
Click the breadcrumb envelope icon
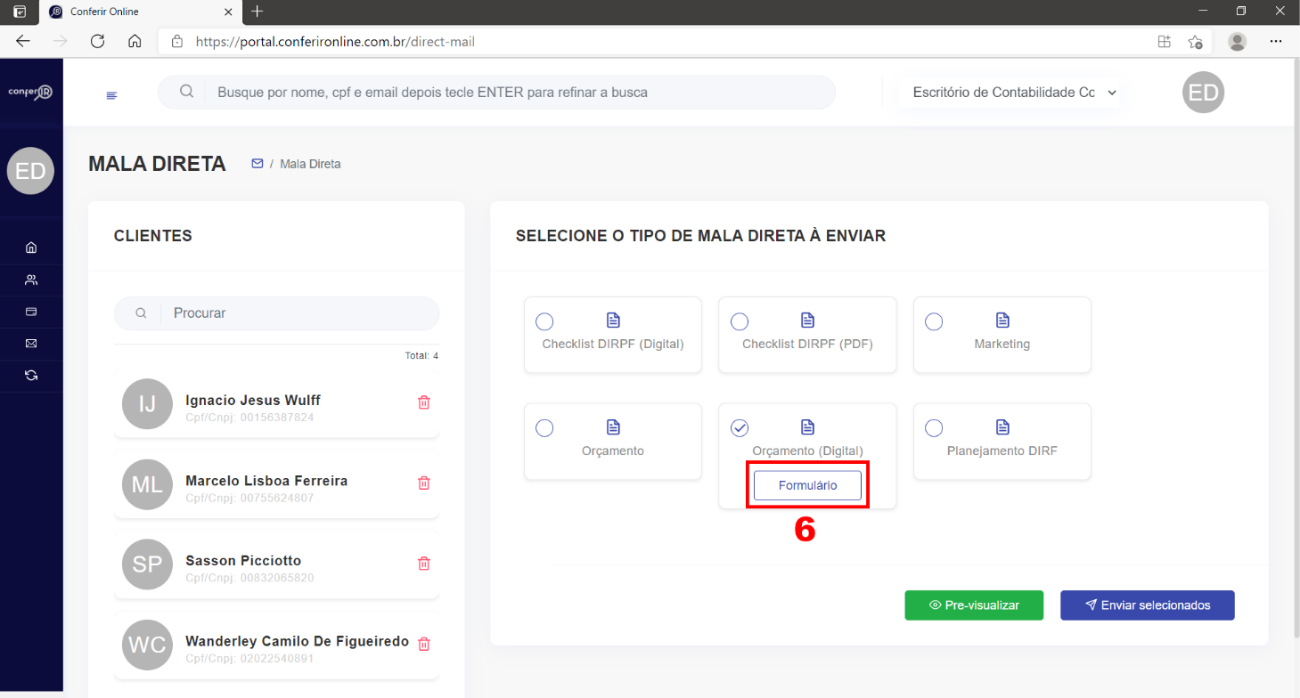point(257,163)
